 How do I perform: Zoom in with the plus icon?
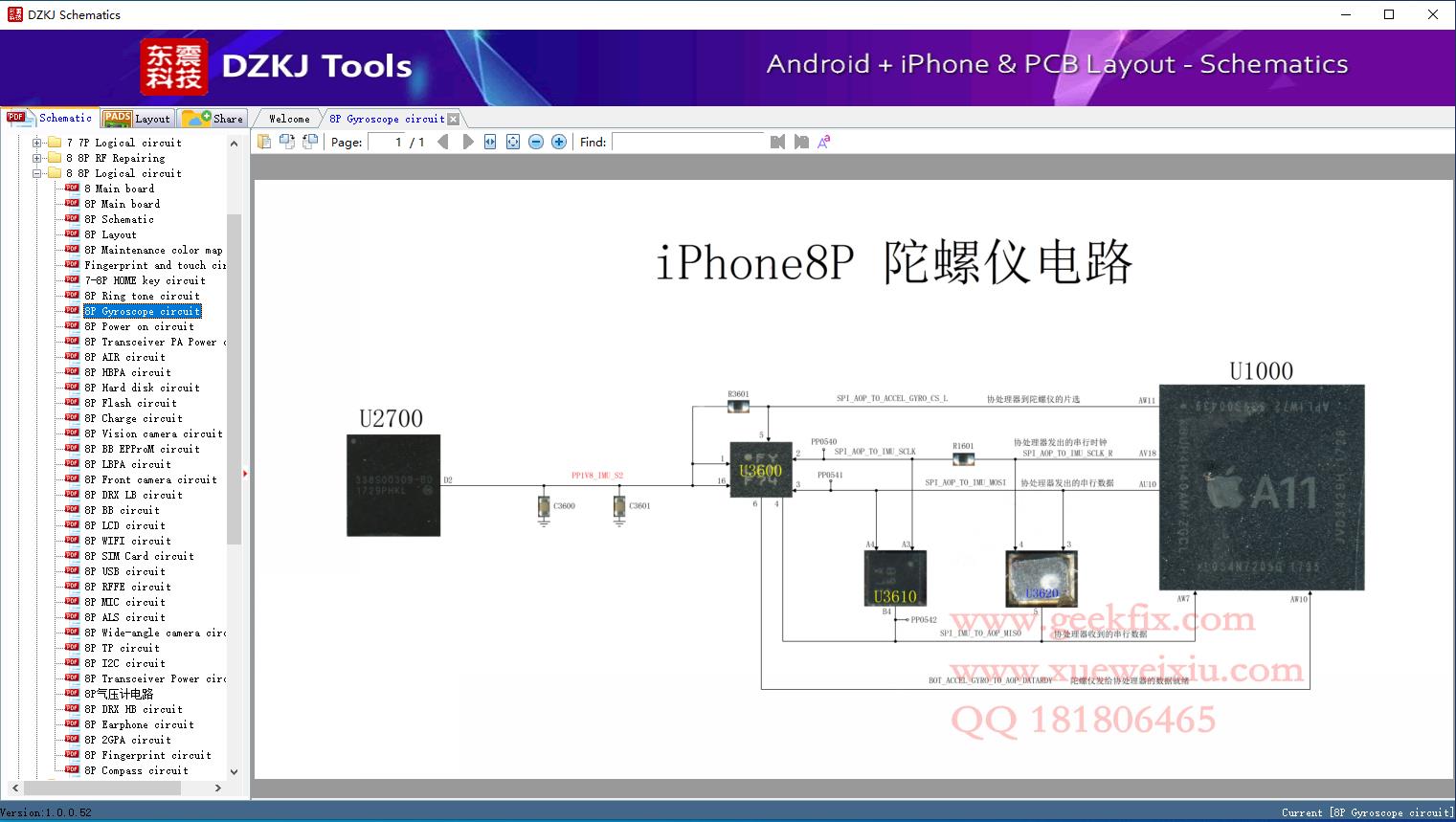pos(559,142)
